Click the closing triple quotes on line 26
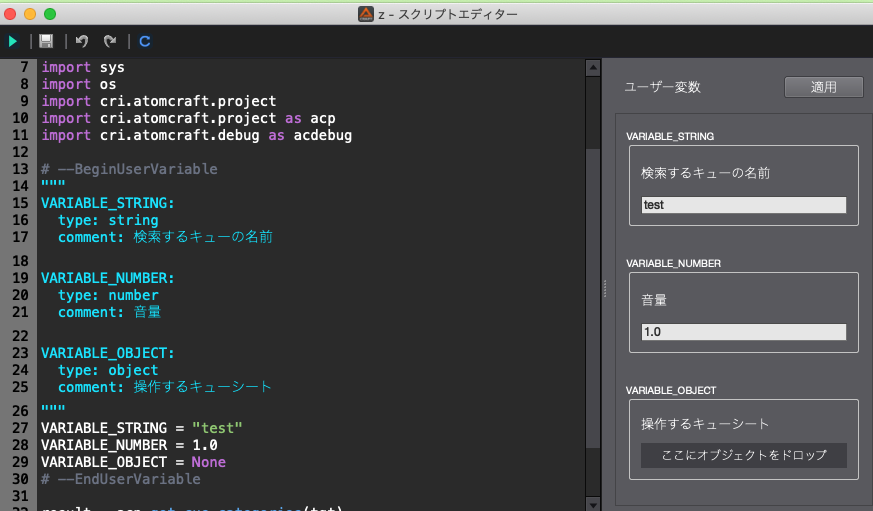 [53, 409]
